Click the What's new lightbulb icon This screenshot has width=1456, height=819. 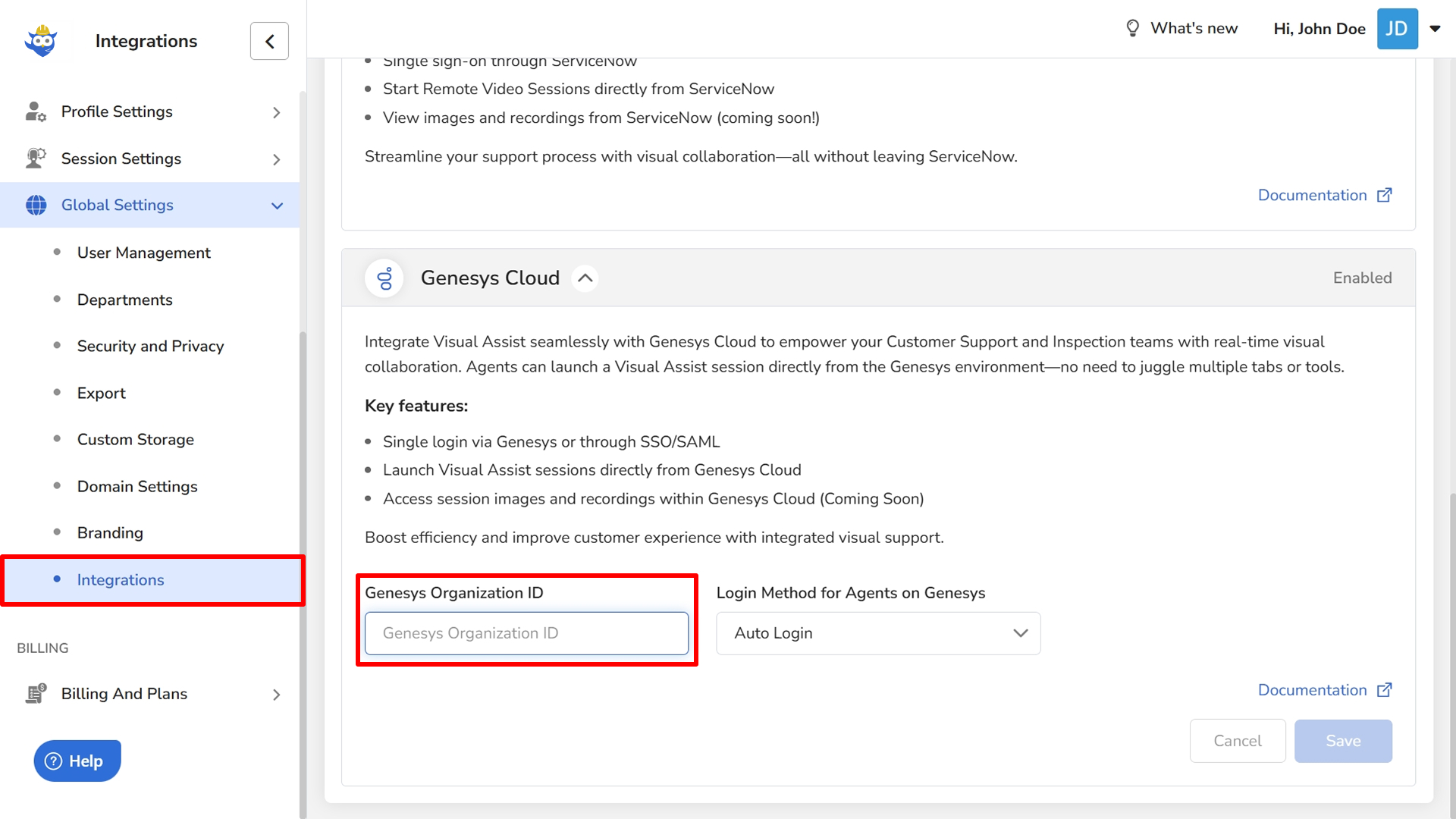pyautogui.click(x=1132, y=29)
